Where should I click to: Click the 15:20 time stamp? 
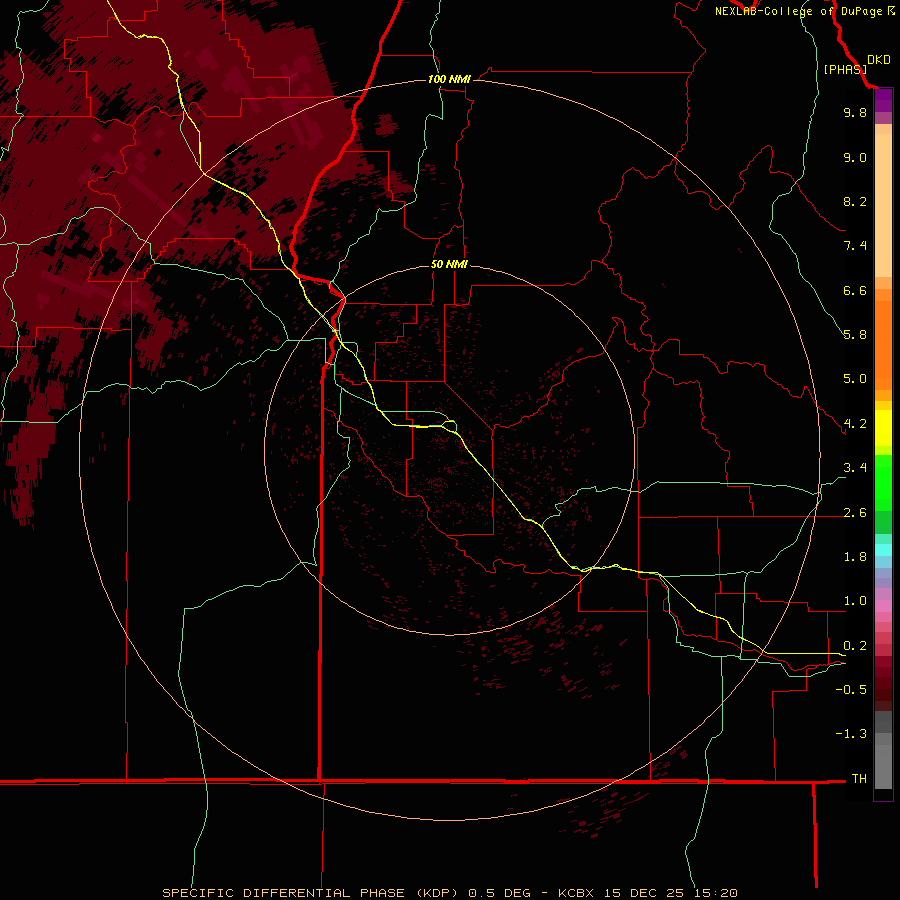pyautogui.click(x=716, y=893)
